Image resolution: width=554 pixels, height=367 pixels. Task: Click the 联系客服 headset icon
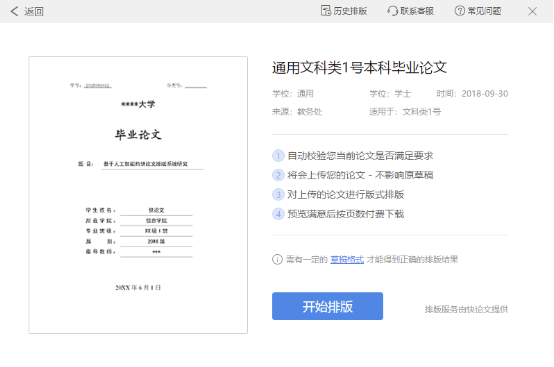pyautogui.click(x=393, y=11)
